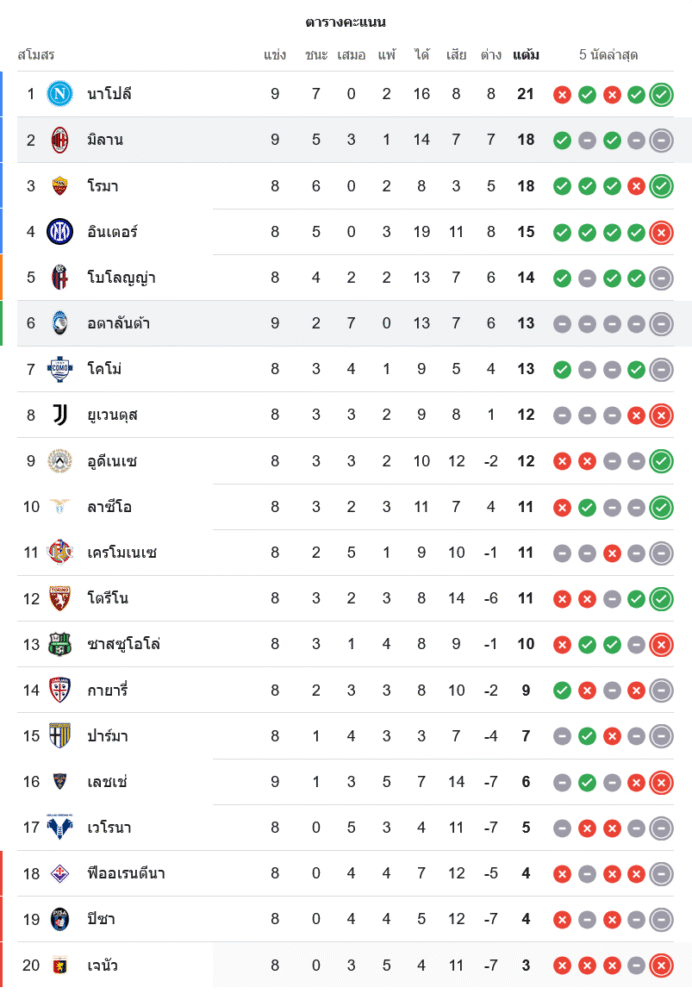Click Inter's latest match loss indicator
The image size is (692, 1000).
[x=661, y=232]
